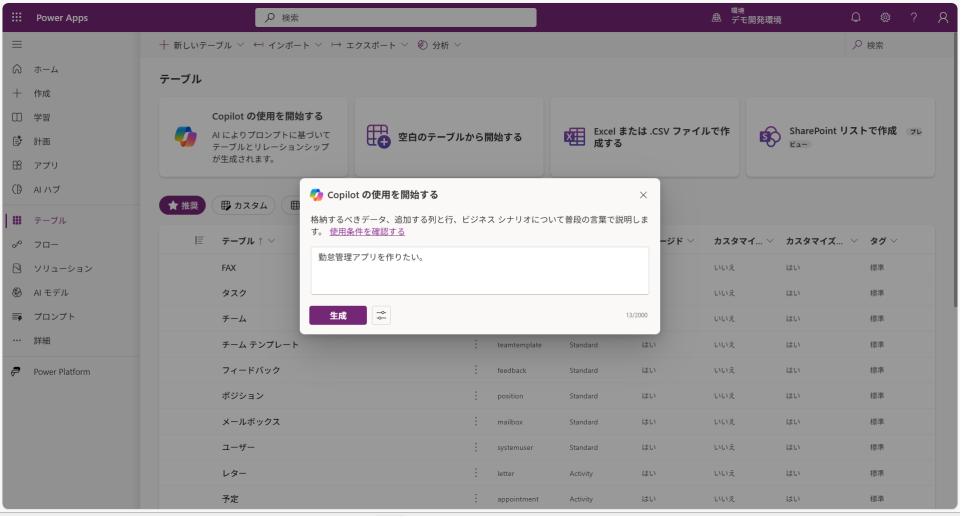Open the ユーザー table

pos(238,447)
